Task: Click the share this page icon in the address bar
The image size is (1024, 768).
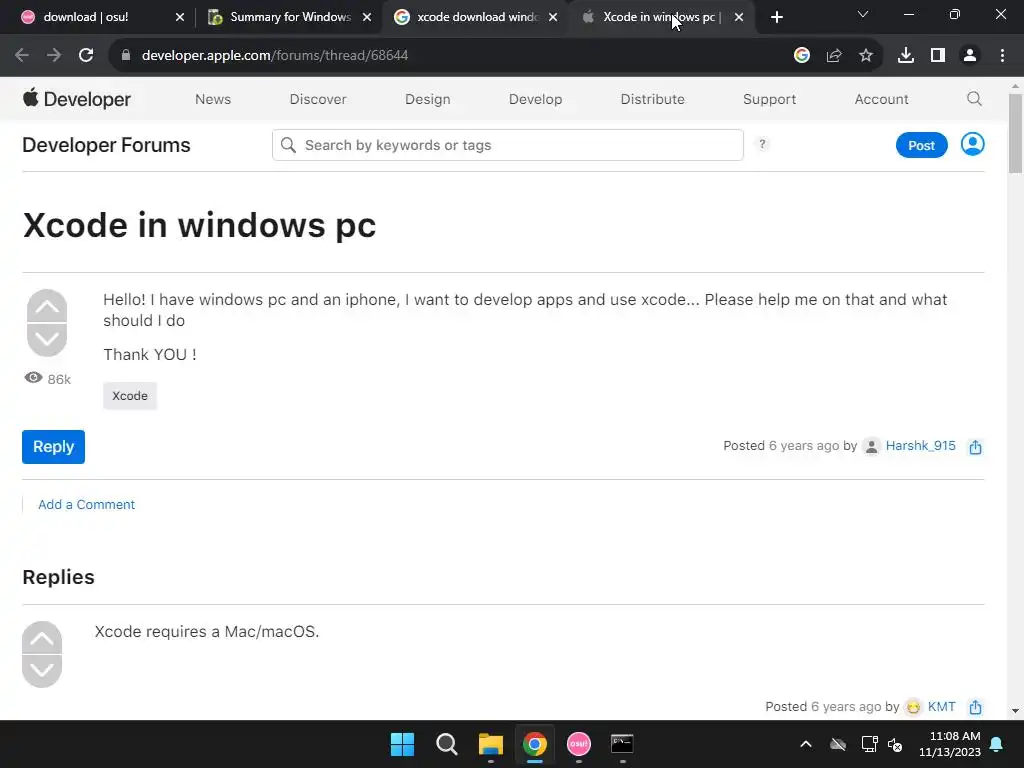Action: pyautogui.click(x=834, y=56)
